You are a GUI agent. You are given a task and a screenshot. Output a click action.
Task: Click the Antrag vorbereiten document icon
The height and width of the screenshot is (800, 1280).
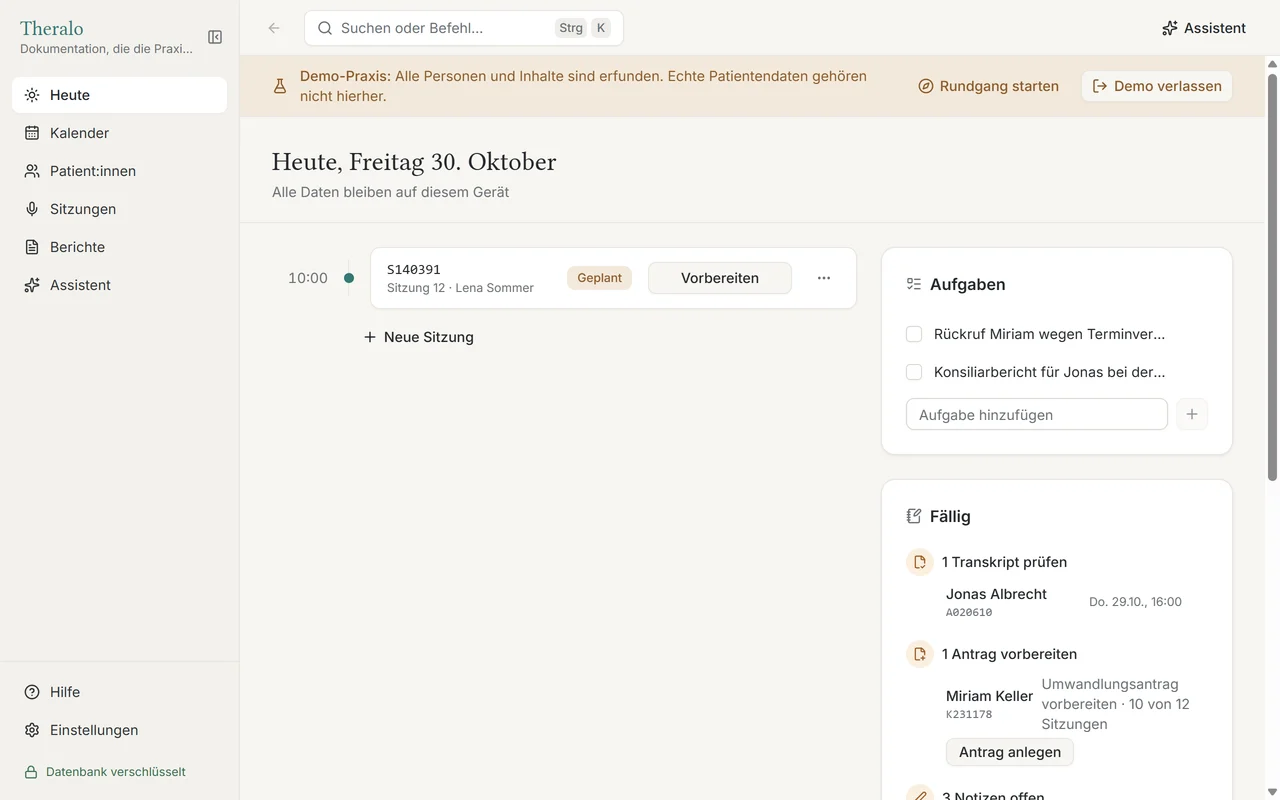pos(920,654)
